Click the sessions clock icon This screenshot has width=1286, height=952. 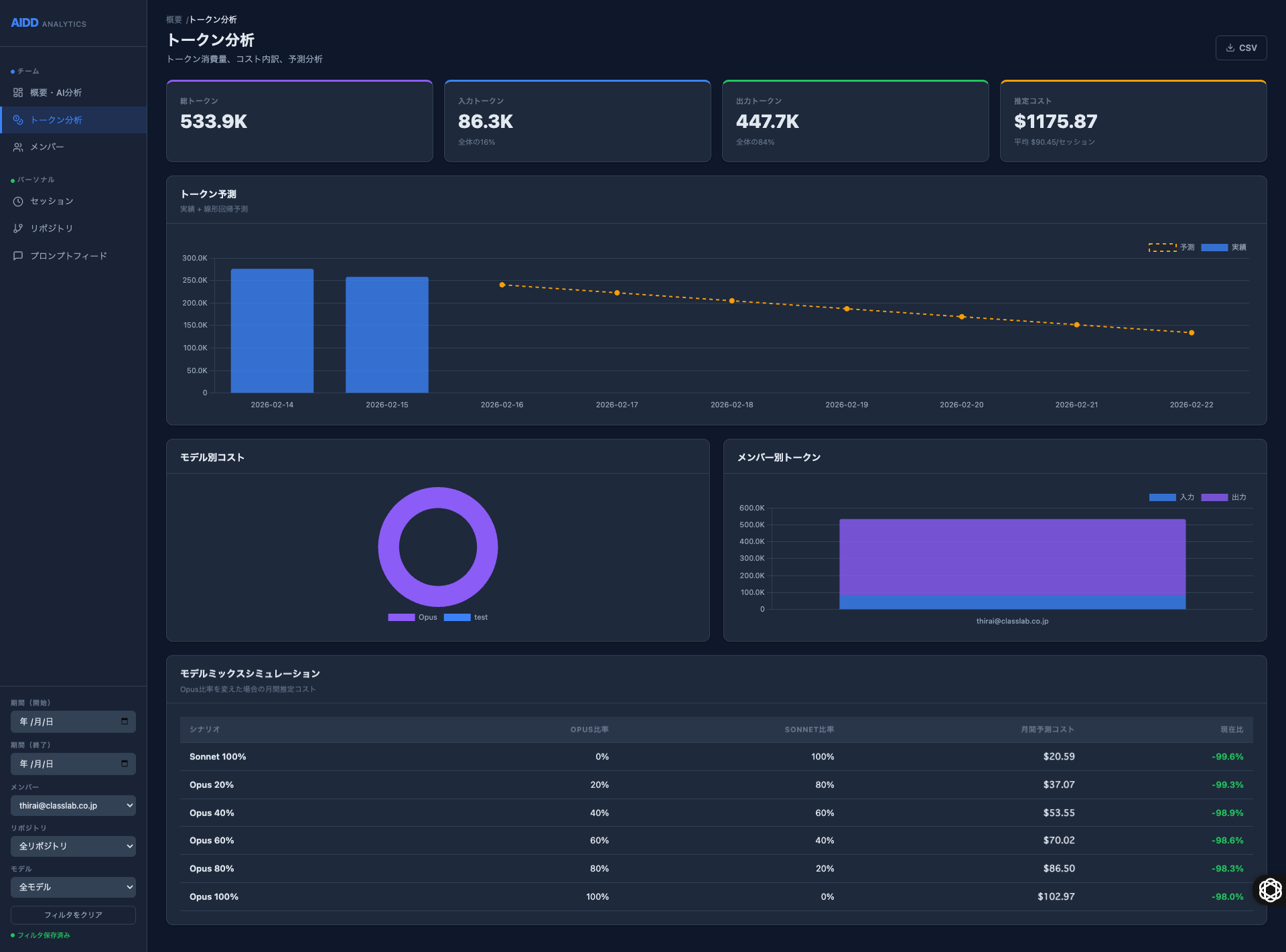[x=18, y=202]
